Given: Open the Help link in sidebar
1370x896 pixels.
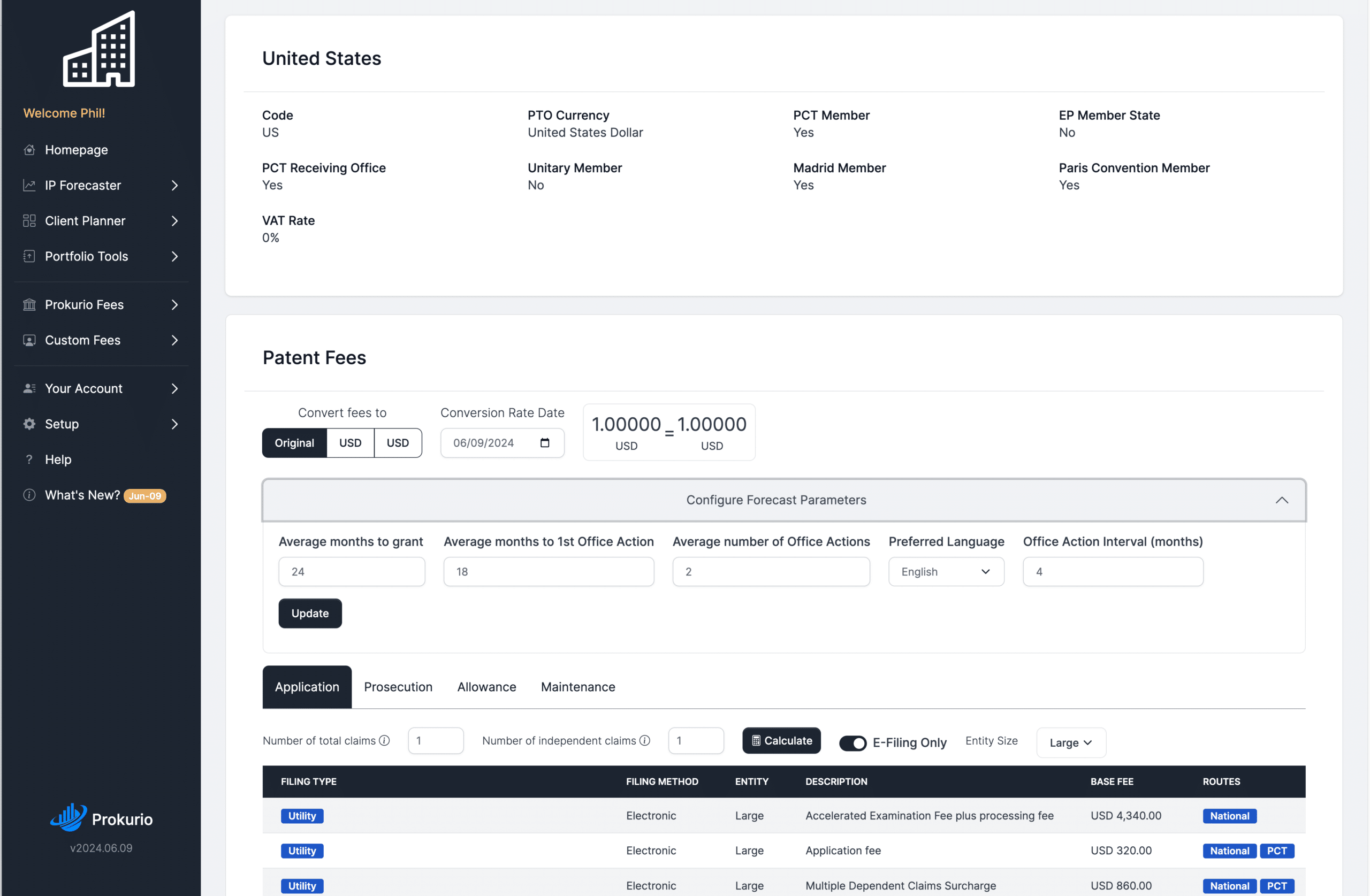Looking at the screenshot, I should point(58,459).
